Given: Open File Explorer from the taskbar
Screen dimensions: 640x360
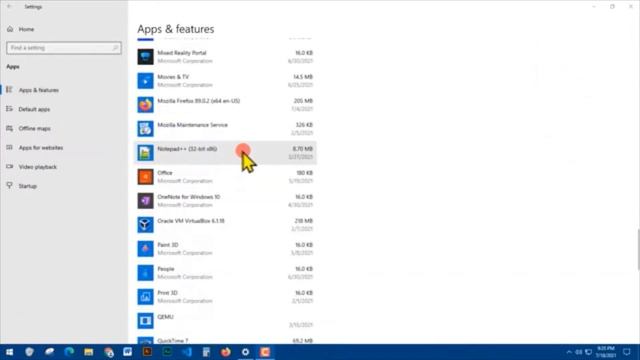Looking at the screenshot, I should [x=89, y=352].
